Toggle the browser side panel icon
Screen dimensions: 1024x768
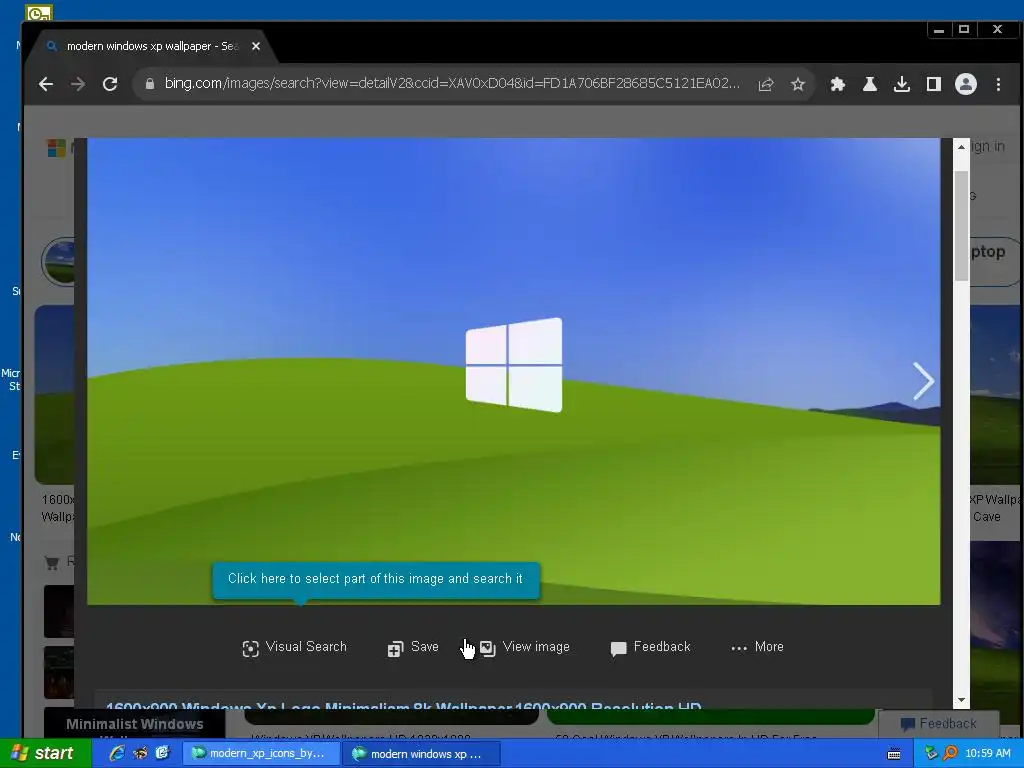(934, 84)
